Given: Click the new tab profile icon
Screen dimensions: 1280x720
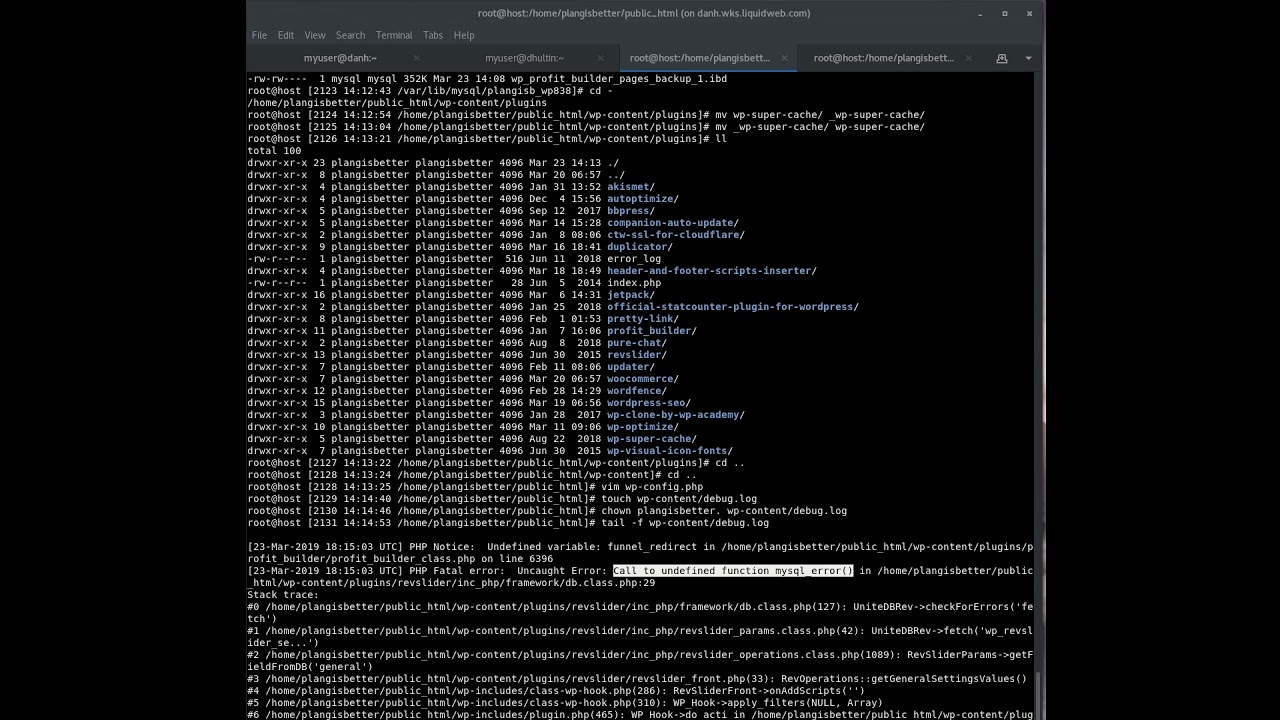Looking at the screenshot, I should tap(1001, 58).
